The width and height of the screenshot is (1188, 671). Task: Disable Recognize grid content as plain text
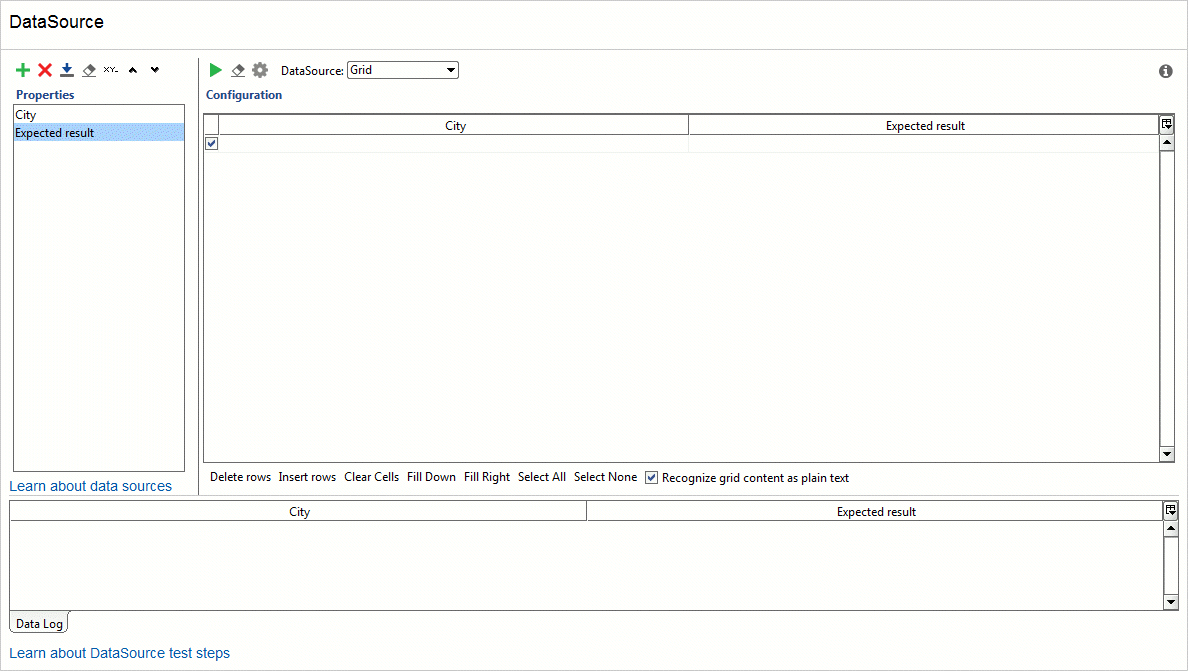point(651,477)
